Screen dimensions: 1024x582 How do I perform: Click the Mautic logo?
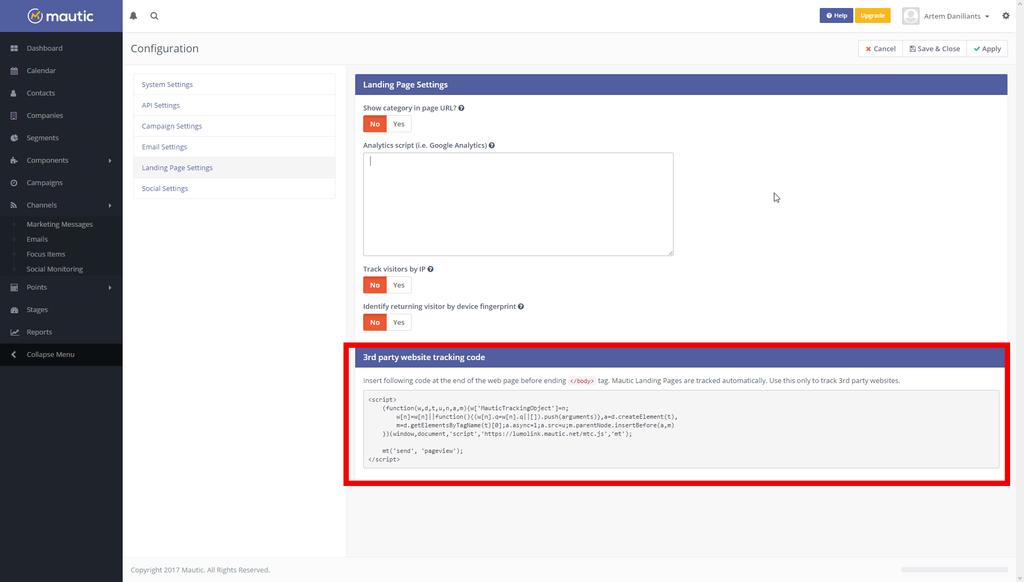click(61, 16)
